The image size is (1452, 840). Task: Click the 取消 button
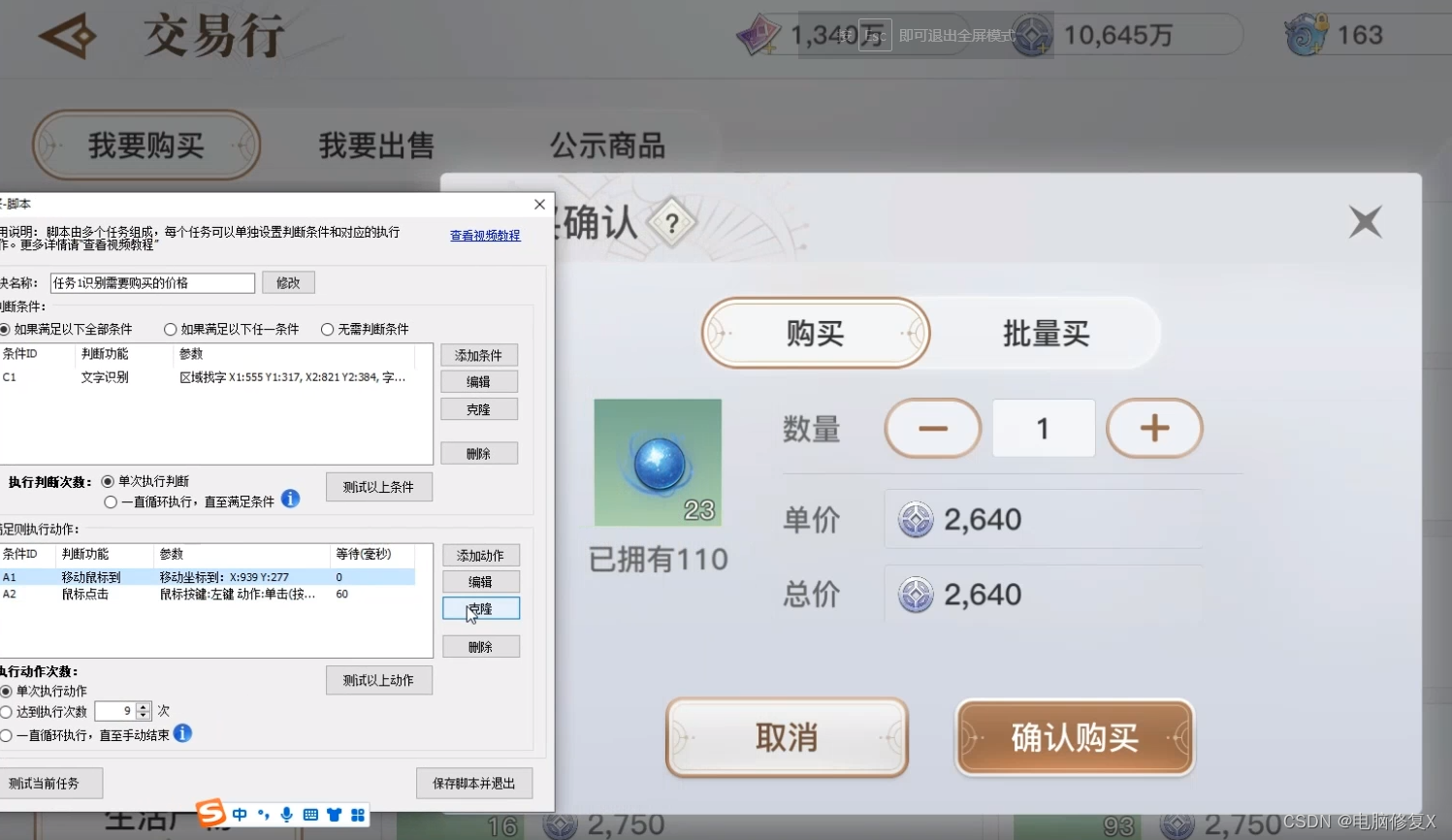[x=787, y=738]
